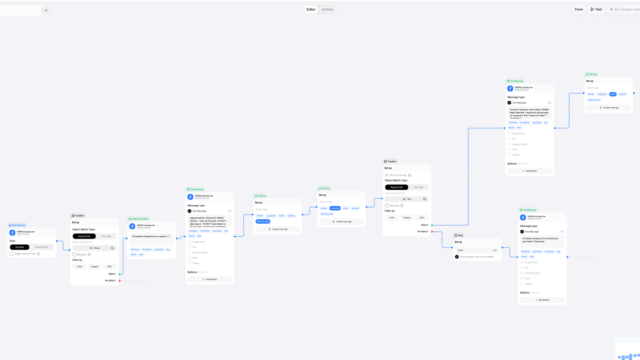Viewport: 640px width, 360px height.
Task: Click Facebook icon in Reply to Comment node
Action: click(x=132, y=226)
